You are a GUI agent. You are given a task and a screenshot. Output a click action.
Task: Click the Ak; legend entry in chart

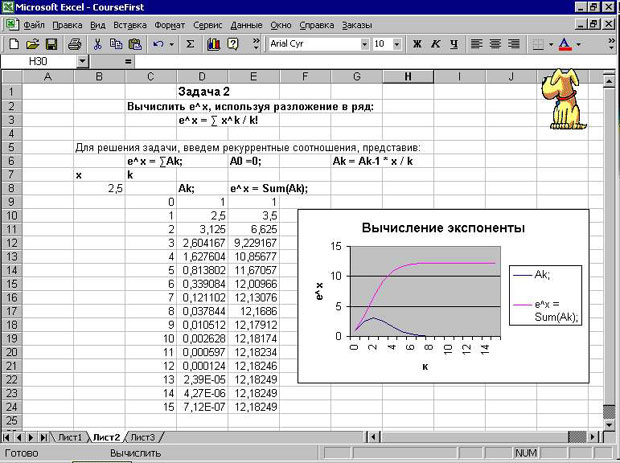point(531,274)
